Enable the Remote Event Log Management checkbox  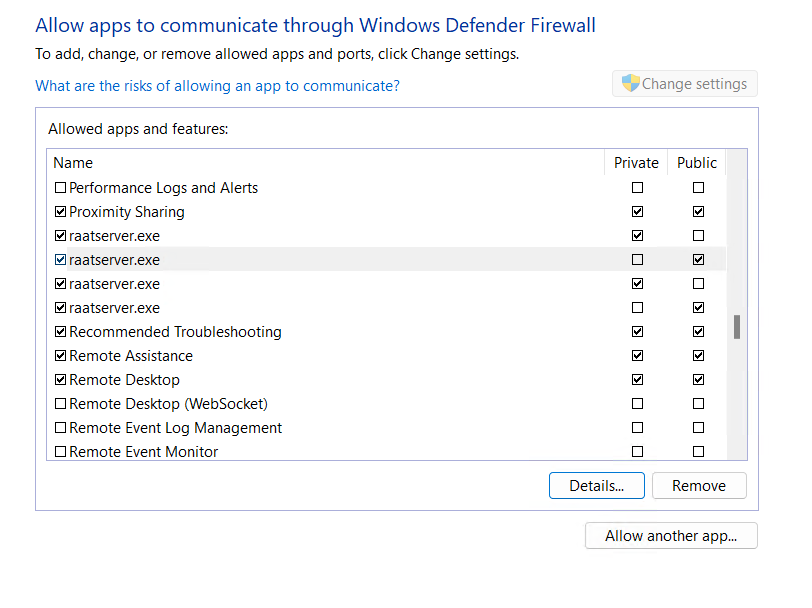(61, 428)
